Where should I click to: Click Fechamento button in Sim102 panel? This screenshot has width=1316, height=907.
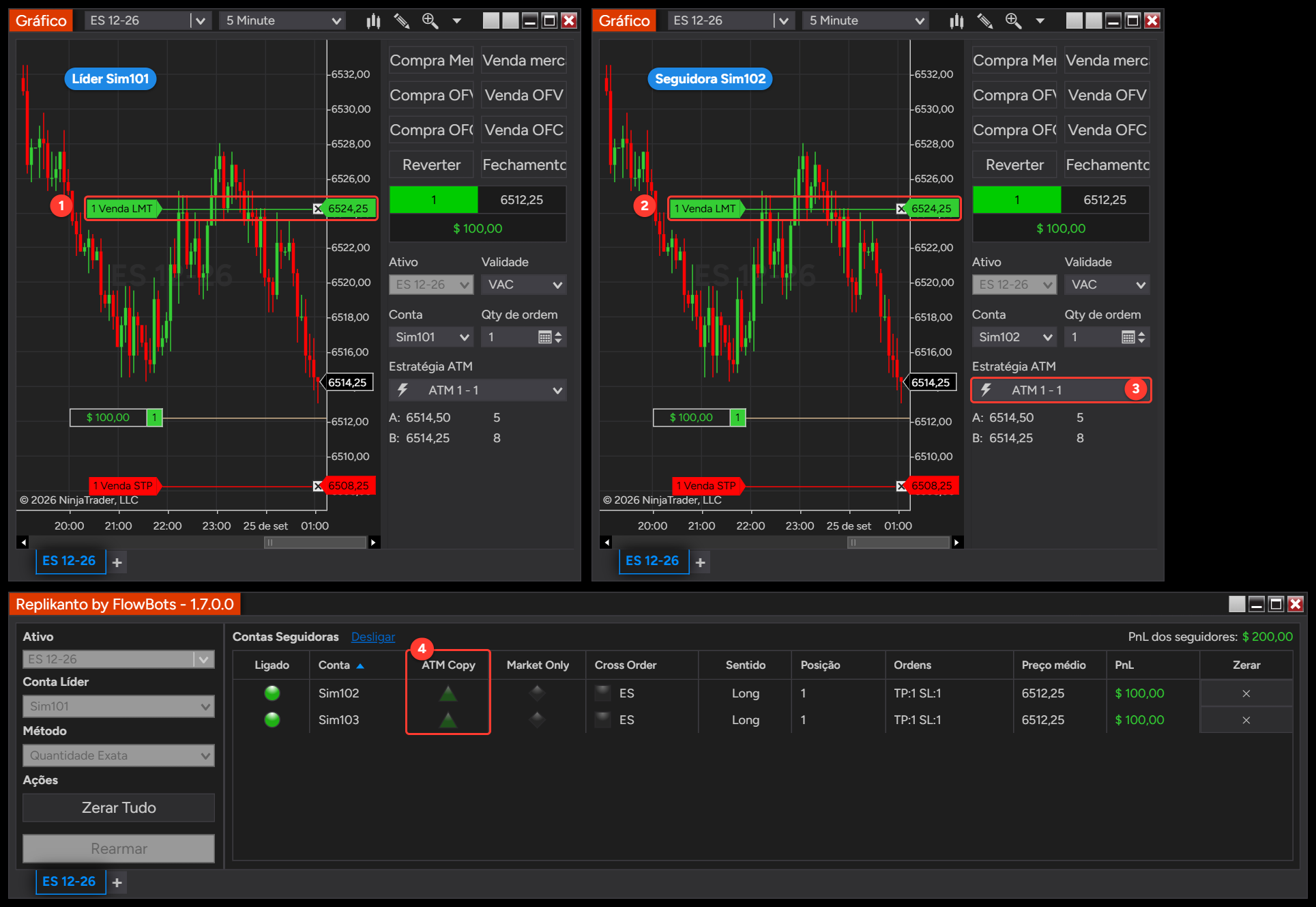tap(1107, 165)
